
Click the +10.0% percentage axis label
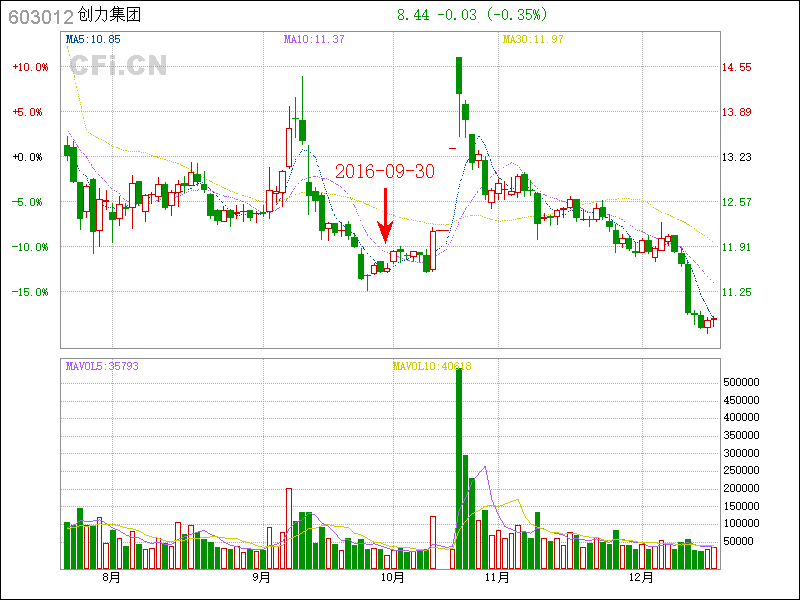coord(30,67)
